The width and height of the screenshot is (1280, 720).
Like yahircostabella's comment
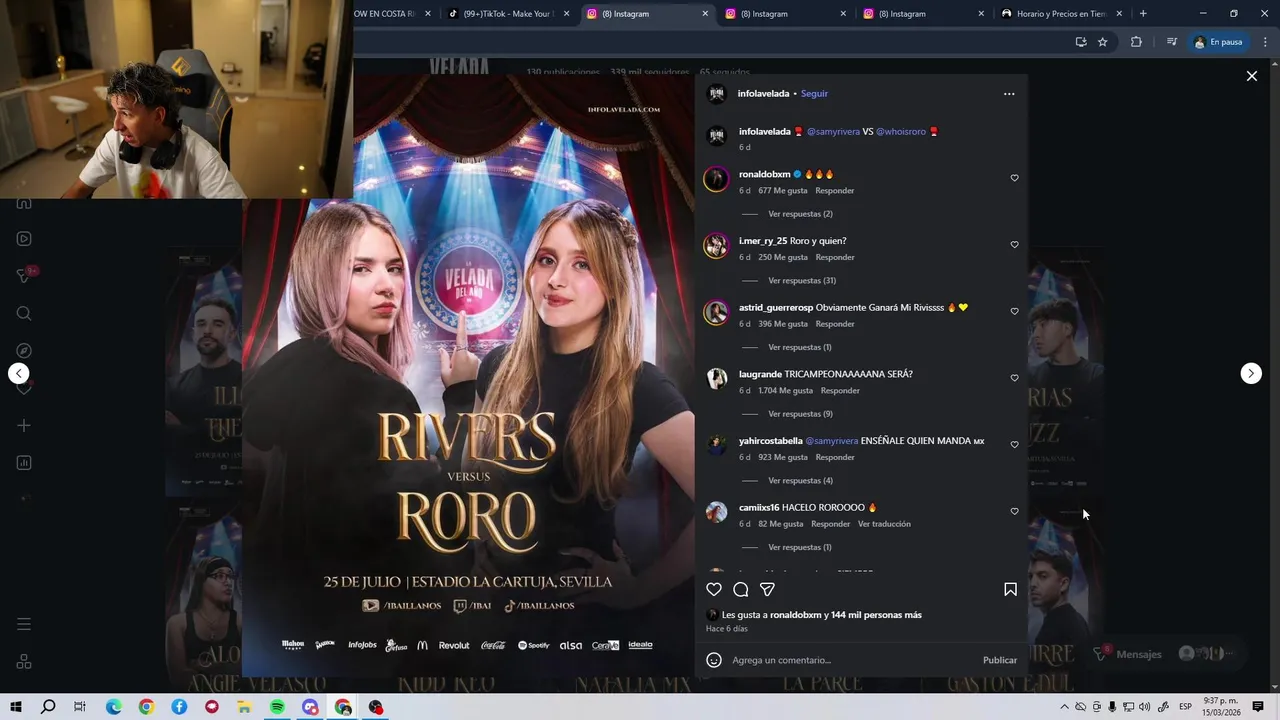pyautogui.click(x=1014, y=445)
